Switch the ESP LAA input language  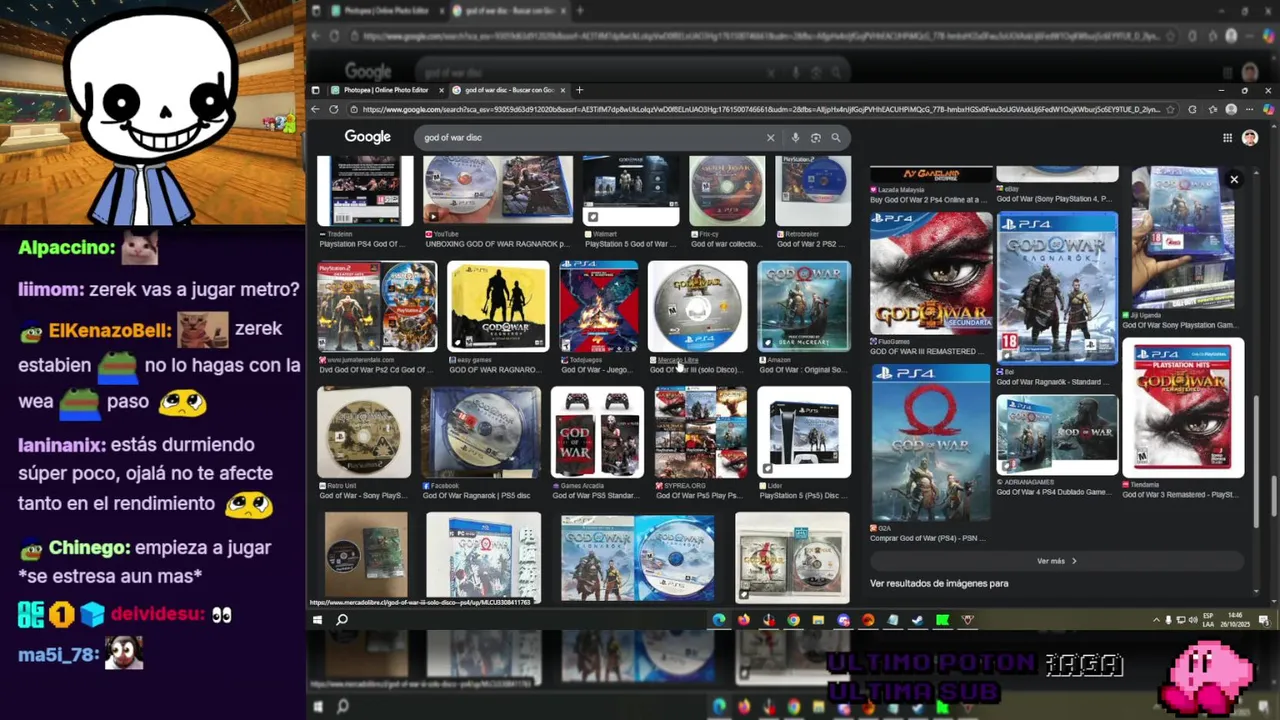click(1208, 620)
